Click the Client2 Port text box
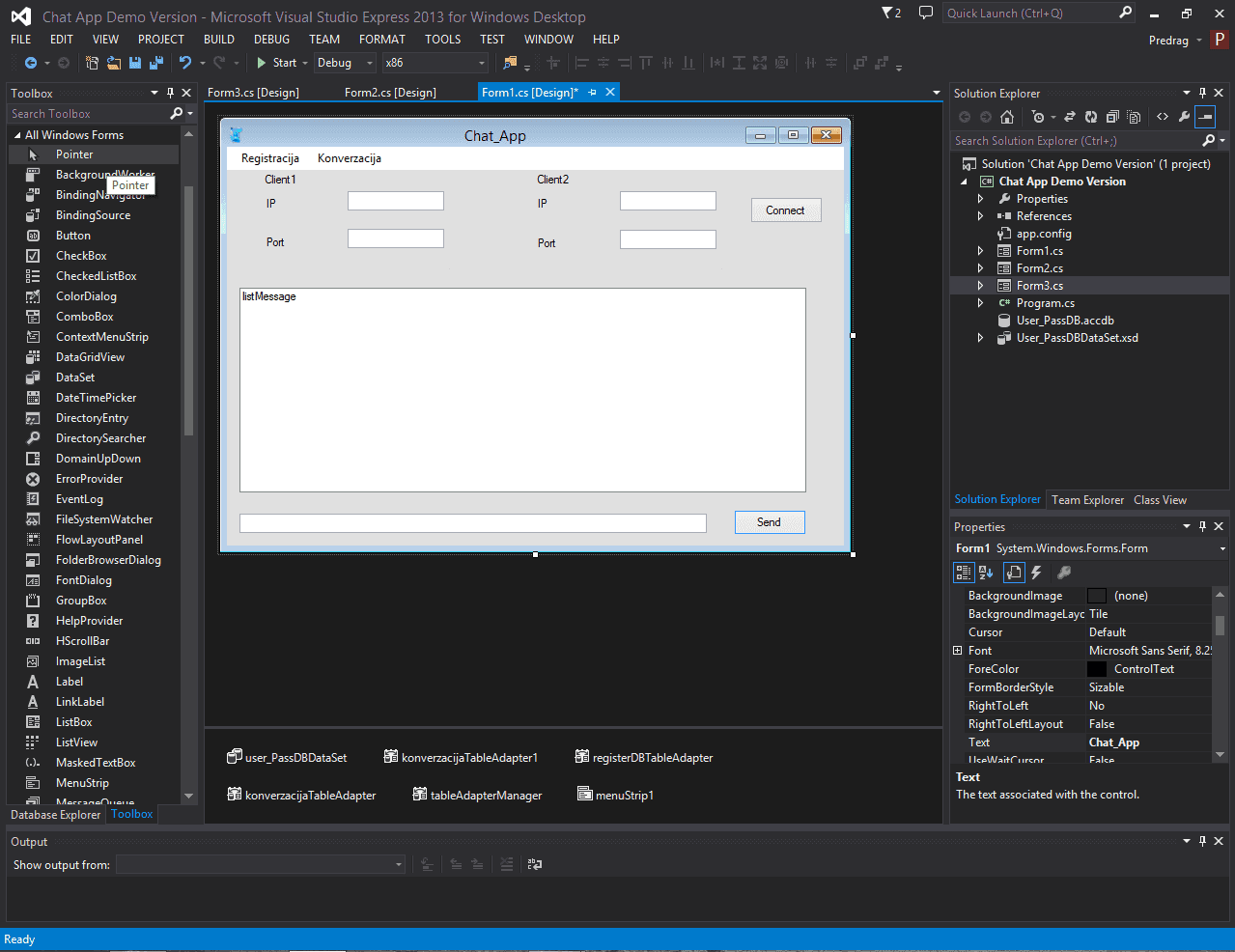Viewport: 1235px width, 952px height. click(668, 239)
